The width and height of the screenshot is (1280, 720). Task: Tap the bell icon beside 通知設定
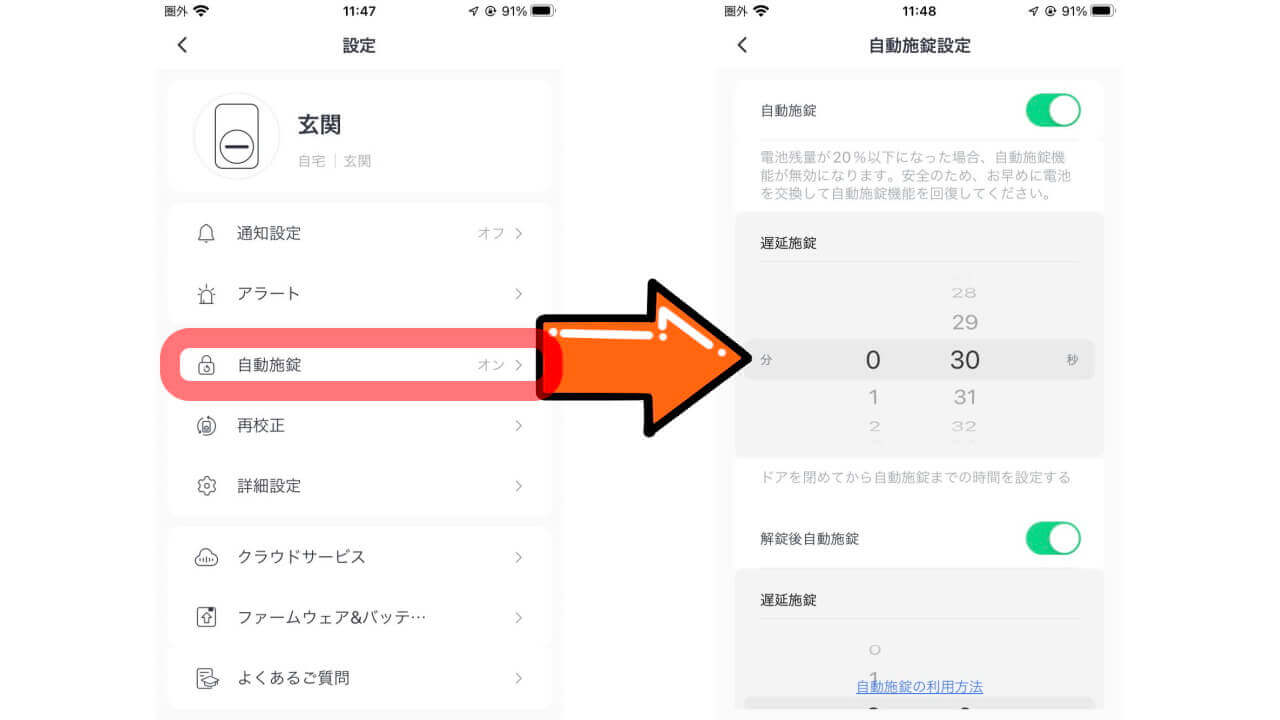coord(206,233)
